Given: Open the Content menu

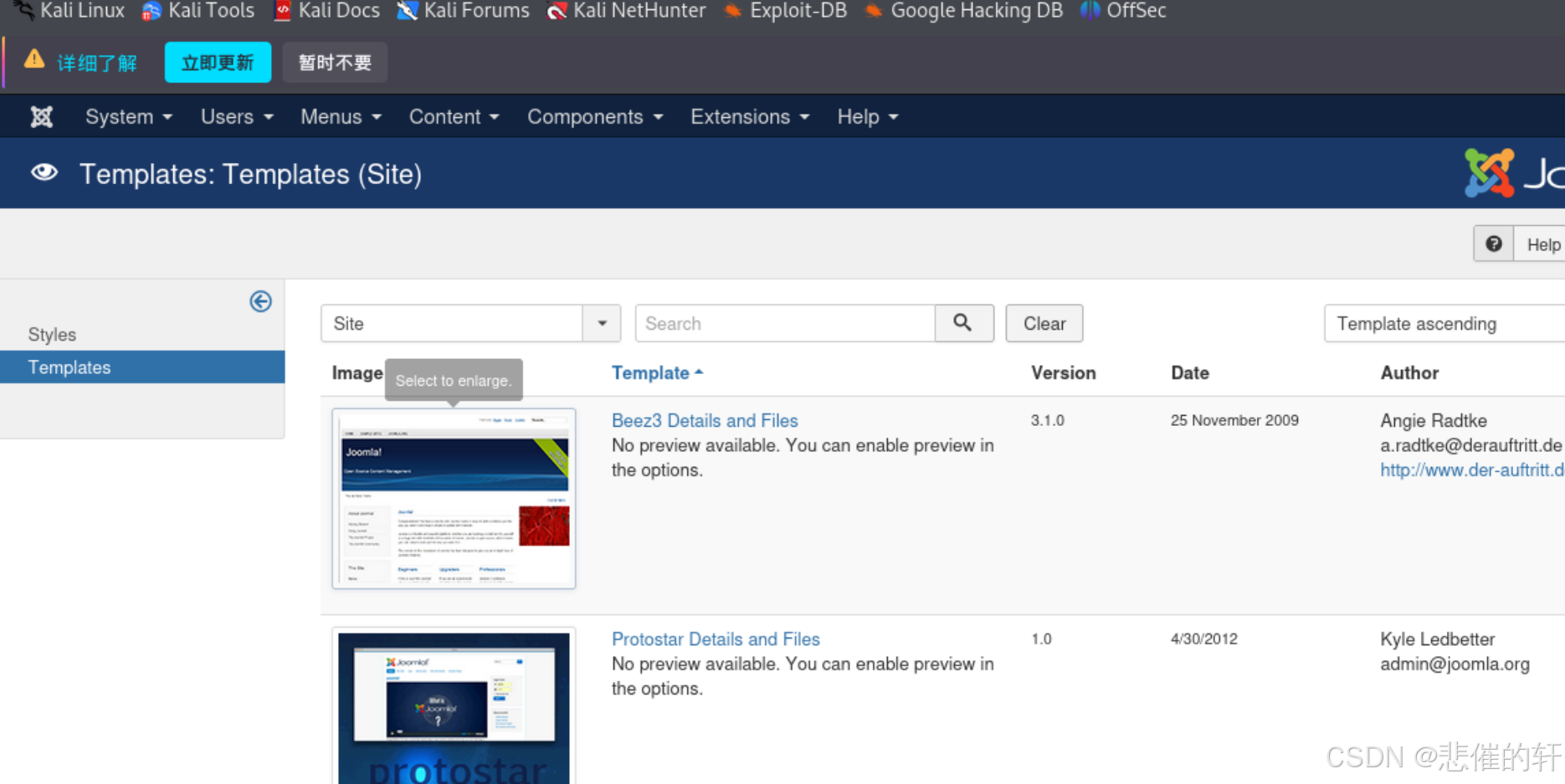Looking at the screenshot, I should 454,116.
